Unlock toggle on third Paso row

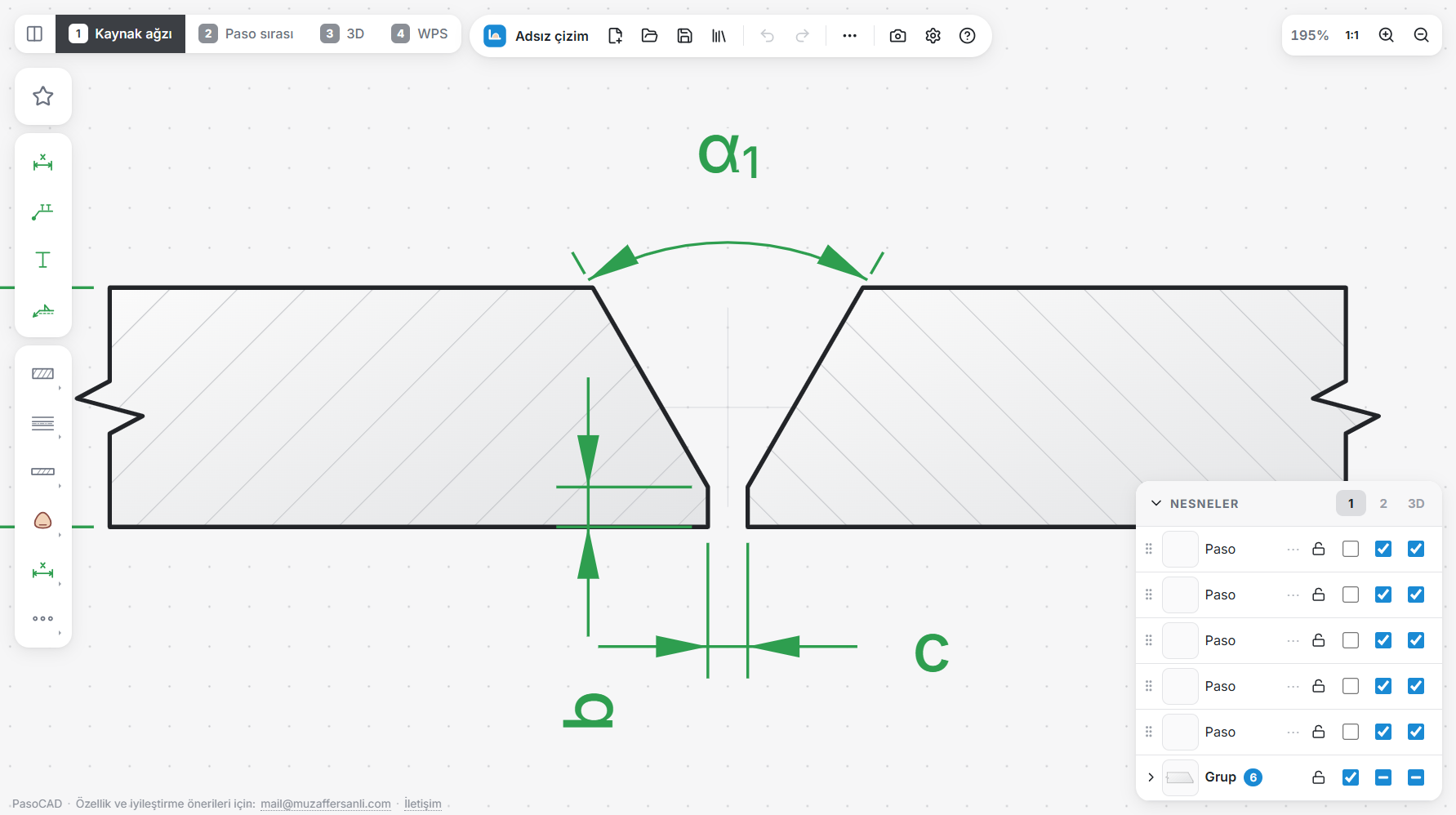tap(1318, 640)
